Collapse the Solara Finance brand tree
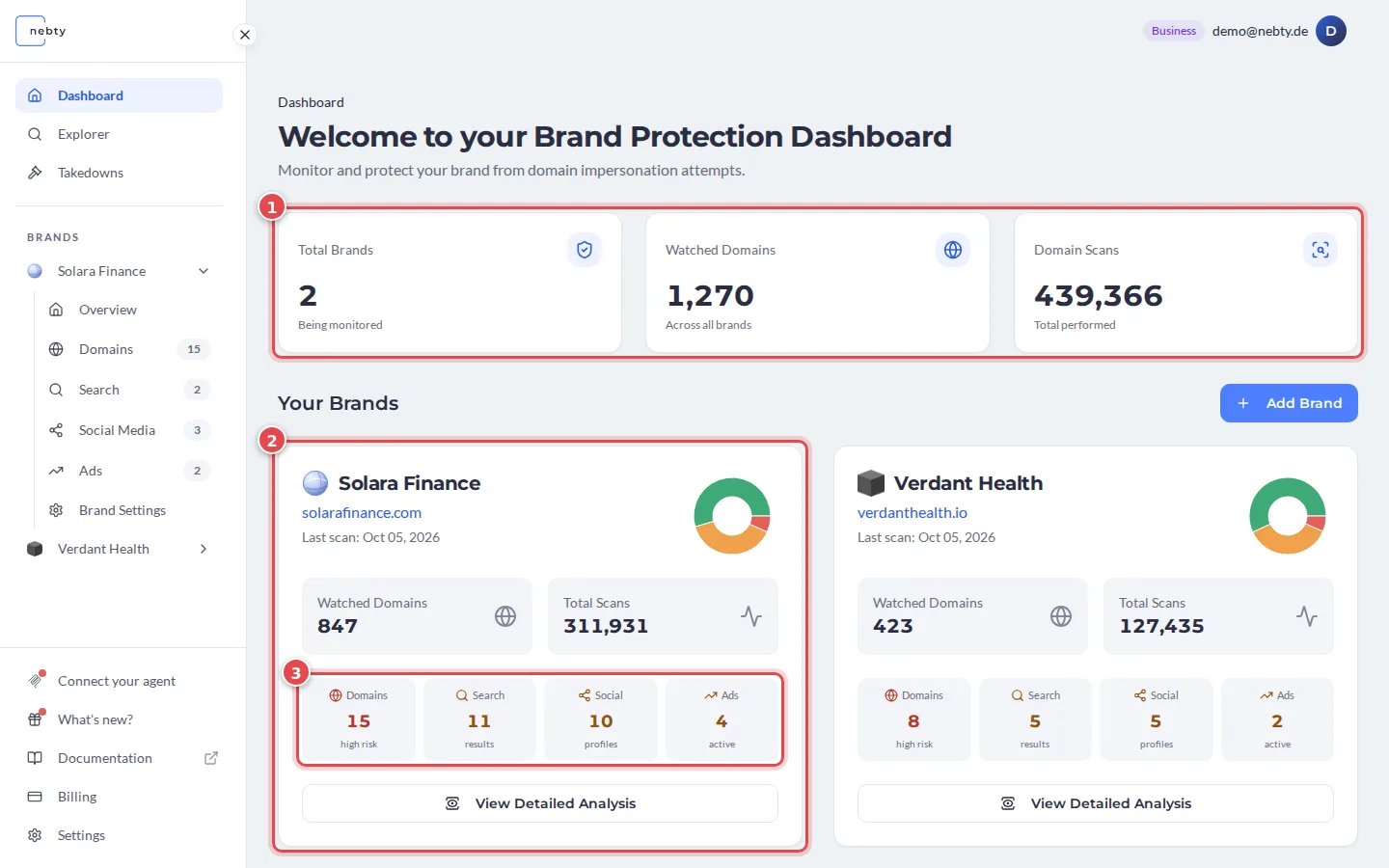This screenshot has height=868, width=1389. point(204,271)
